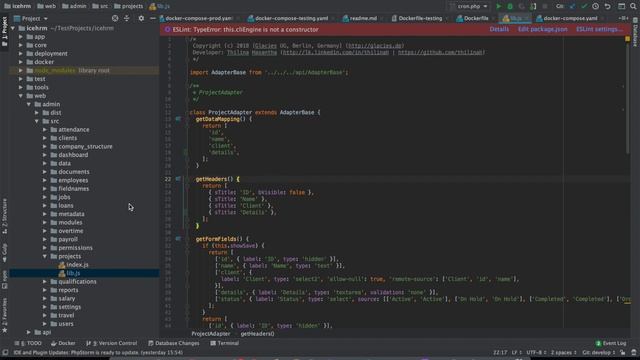Switch to Dockerfile tab
The width and height of the screenshot is (640, 360).
pos(476,18)
